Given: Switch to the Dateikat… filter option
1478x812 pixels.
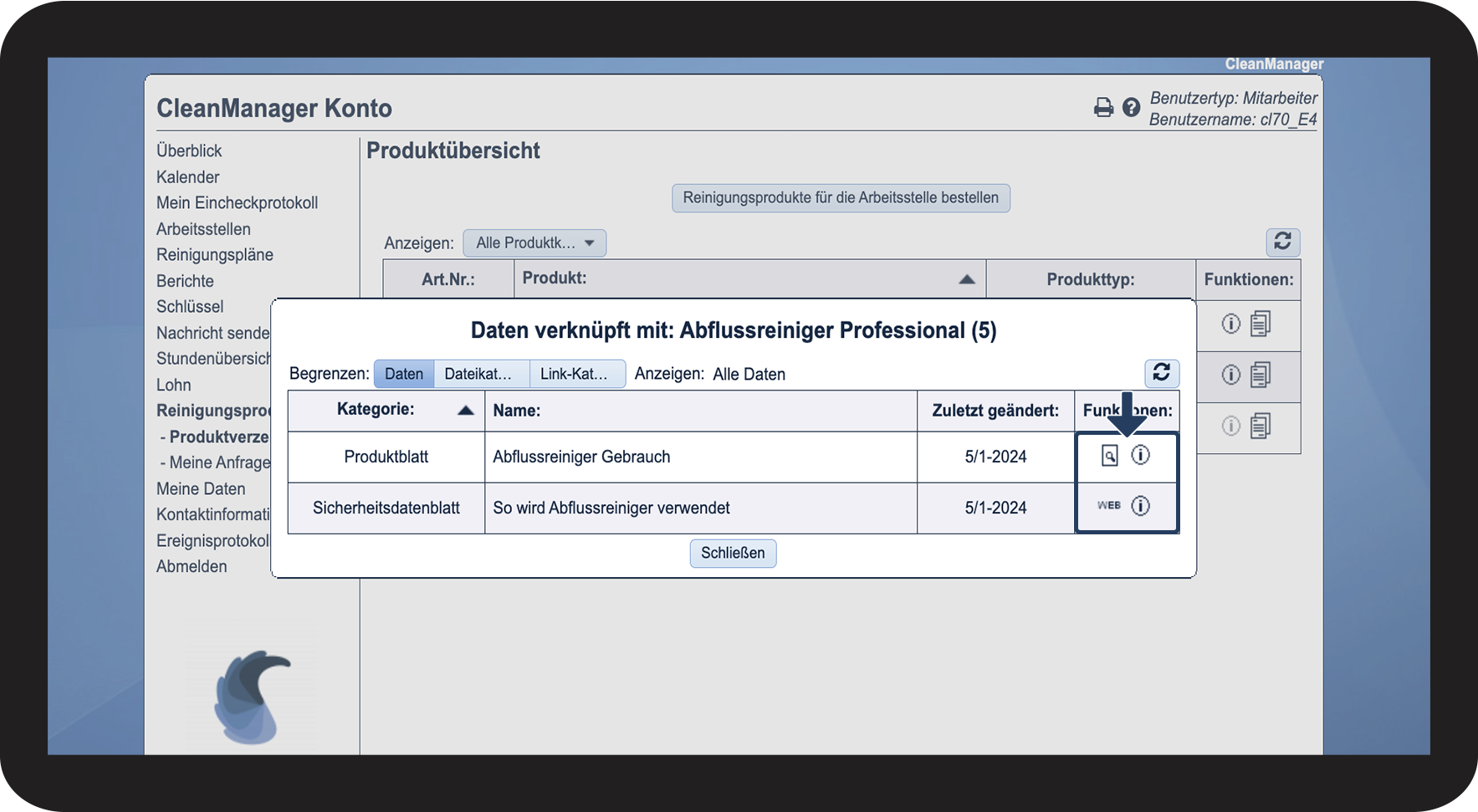Looking at the screenshot, I should 480,374.
